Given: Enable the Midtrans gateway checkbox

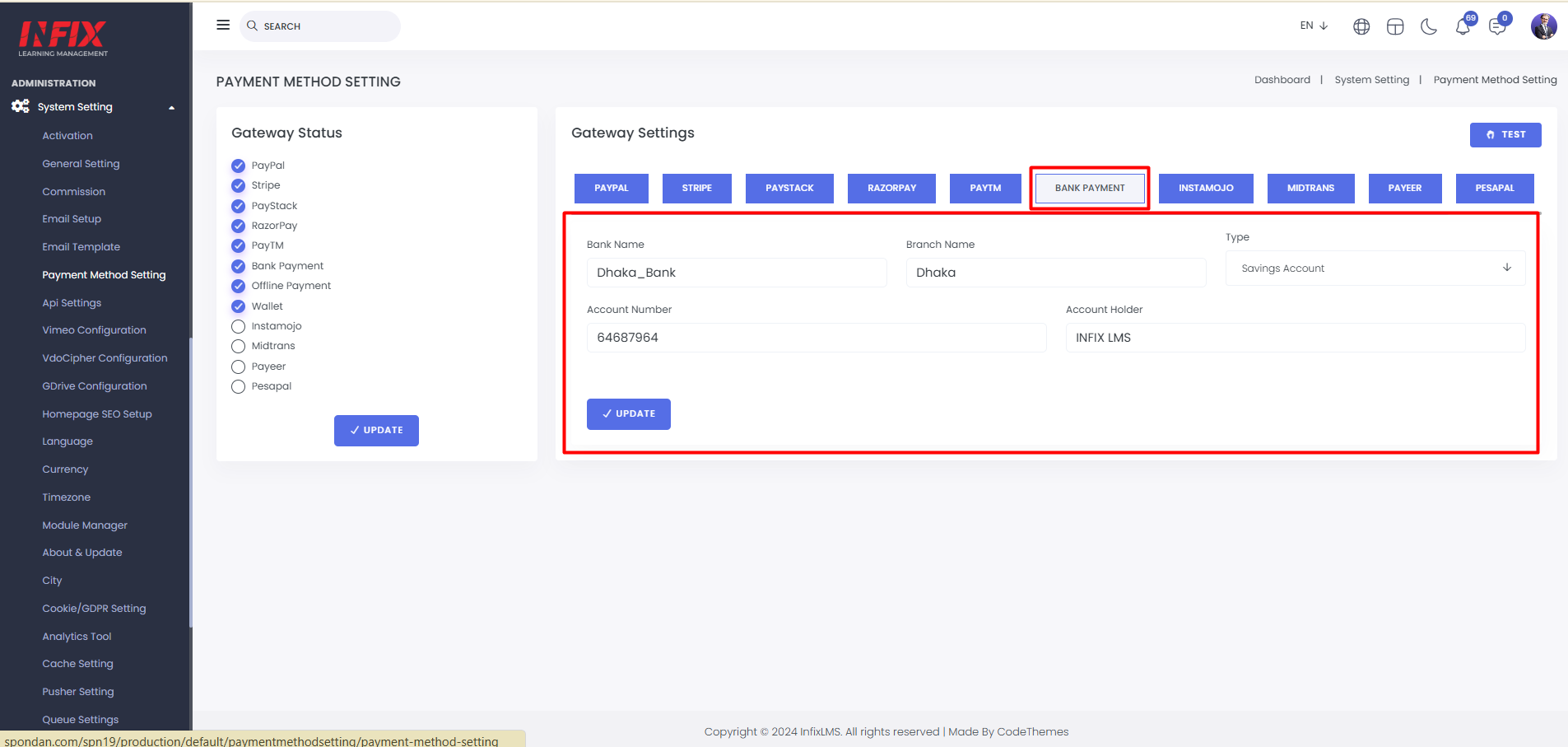Looking at the screenshot, I should click(x=239, y=346).
